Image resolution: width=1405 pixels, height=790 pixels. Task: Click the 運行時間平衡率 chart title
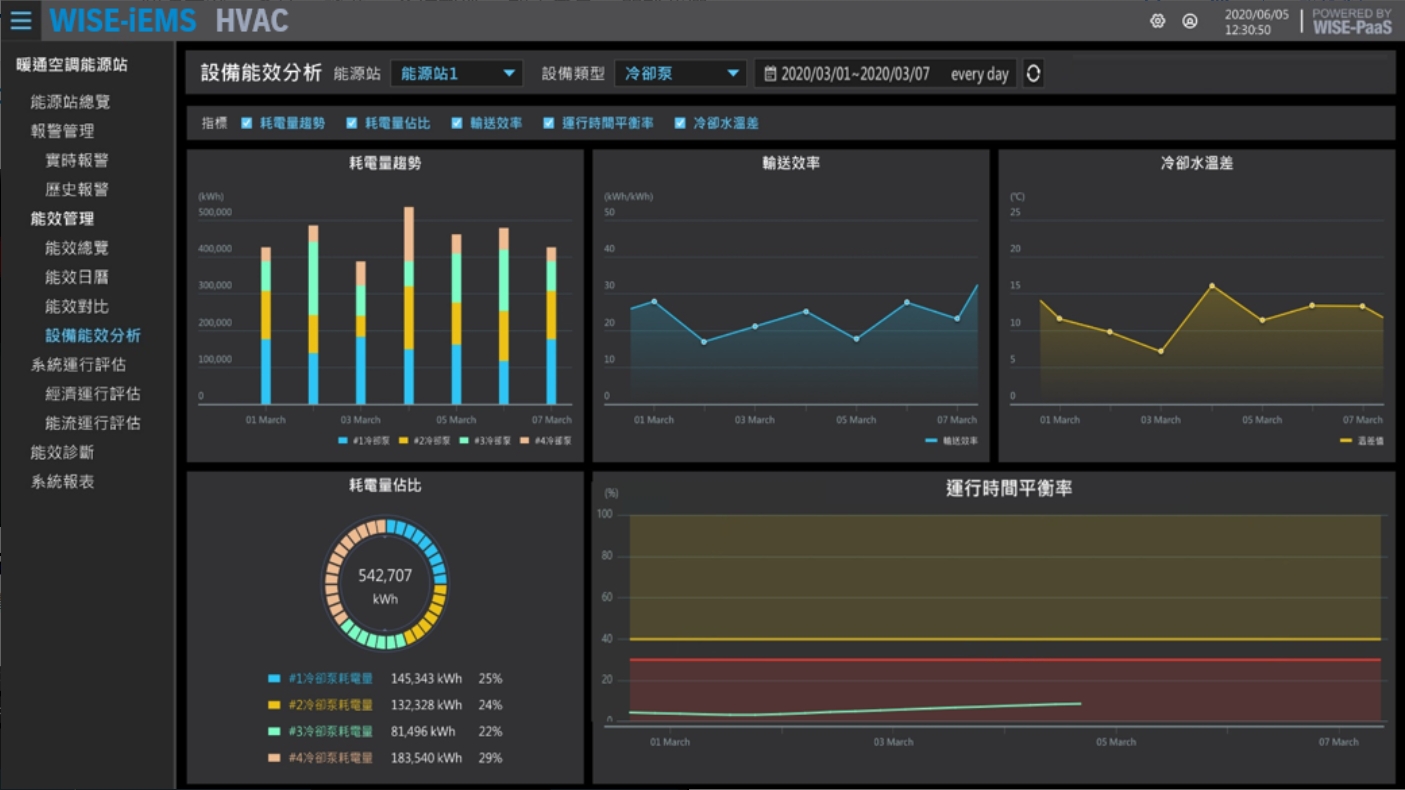click(1009, 489)
